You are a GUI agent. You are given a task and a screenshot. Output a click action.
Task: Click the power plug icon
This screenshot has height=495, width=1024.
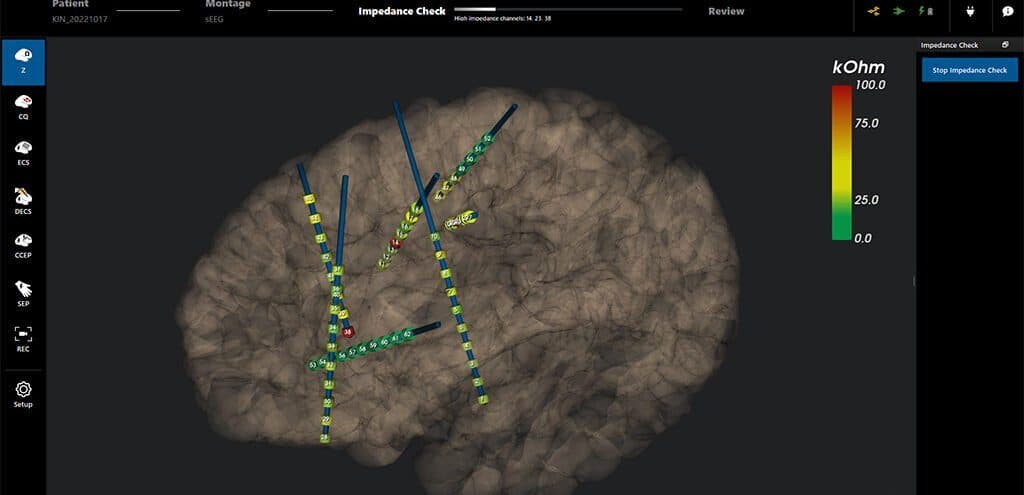click(970, 11)
